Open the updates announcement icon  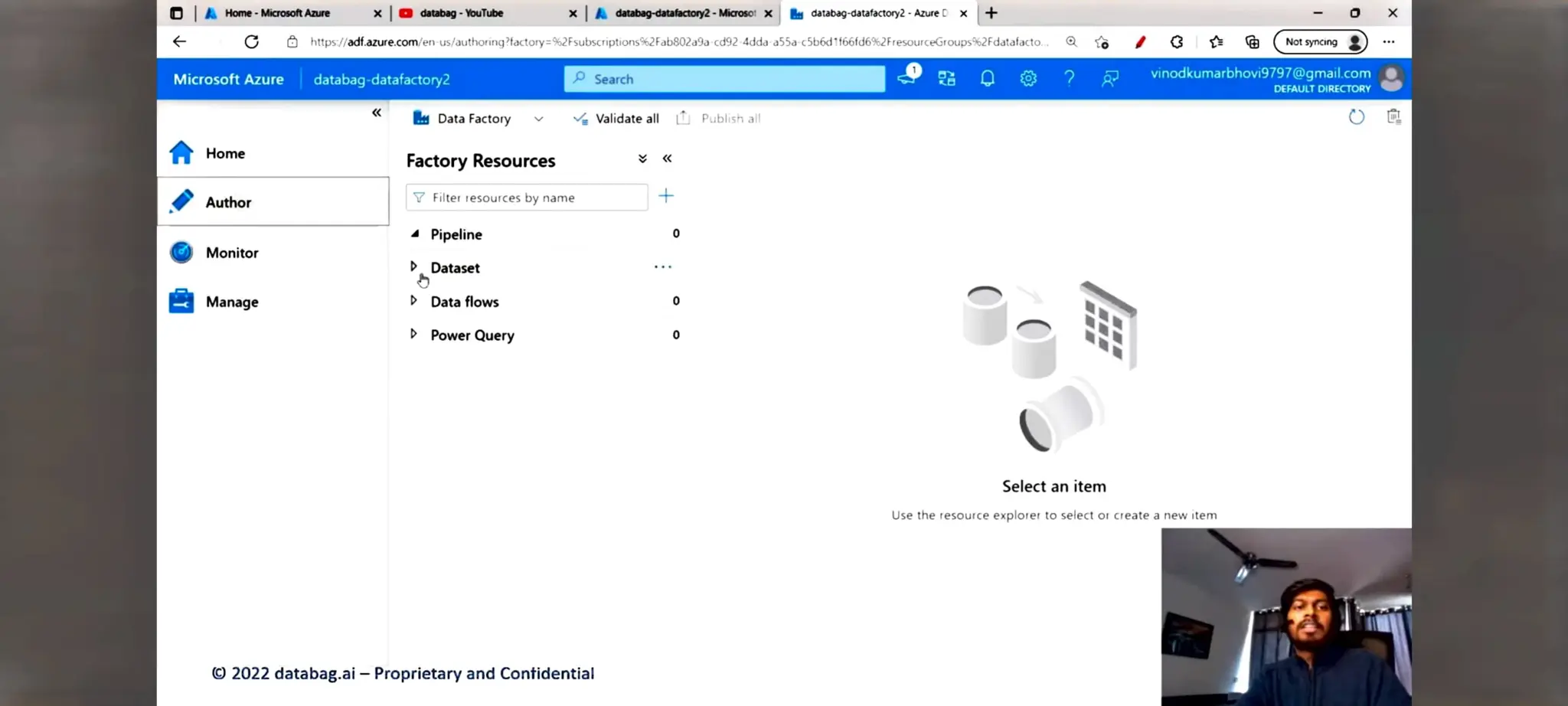(908, 77)
